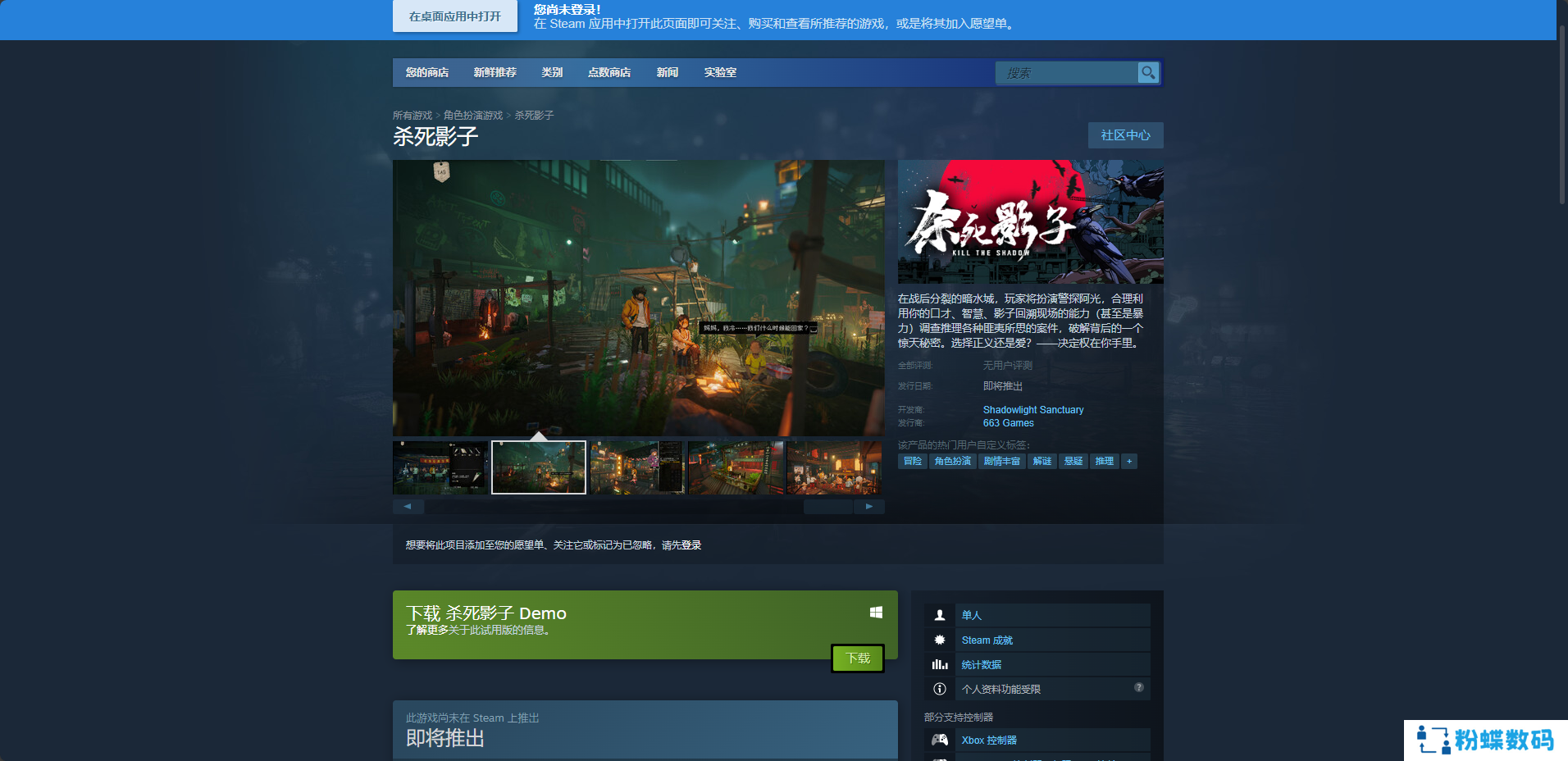1568x761 pixels.
Task: Select highlighted second screenshot thumbnail
Action: click(539, 467)
